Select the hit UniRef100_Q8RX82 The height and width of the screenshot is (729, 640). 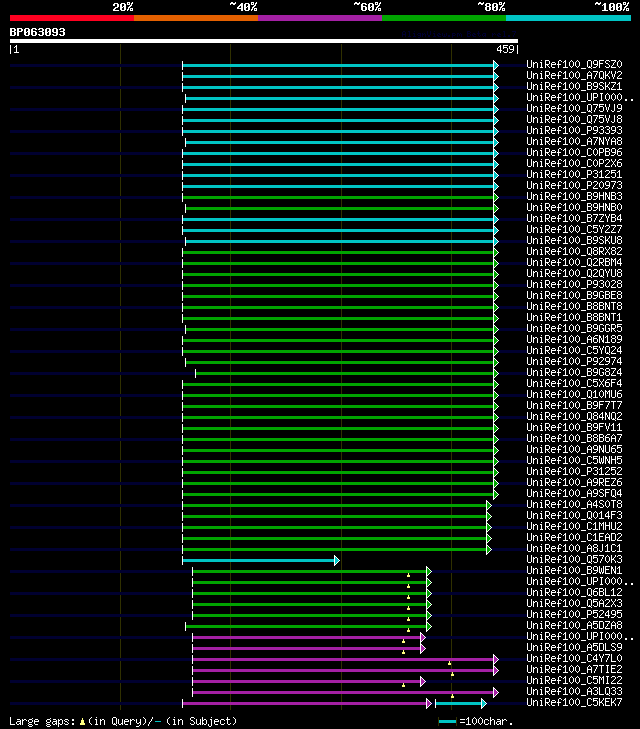(574, 252)
